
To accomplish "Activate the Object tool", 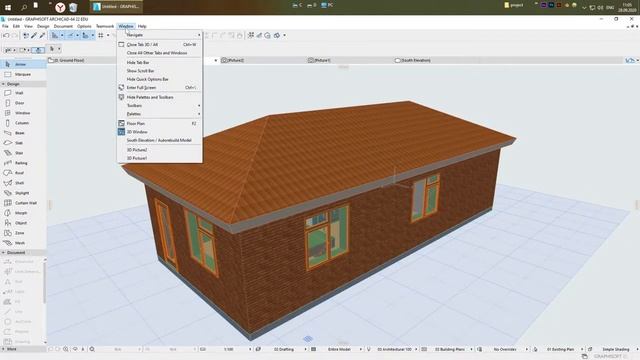I will pos(23,223).
